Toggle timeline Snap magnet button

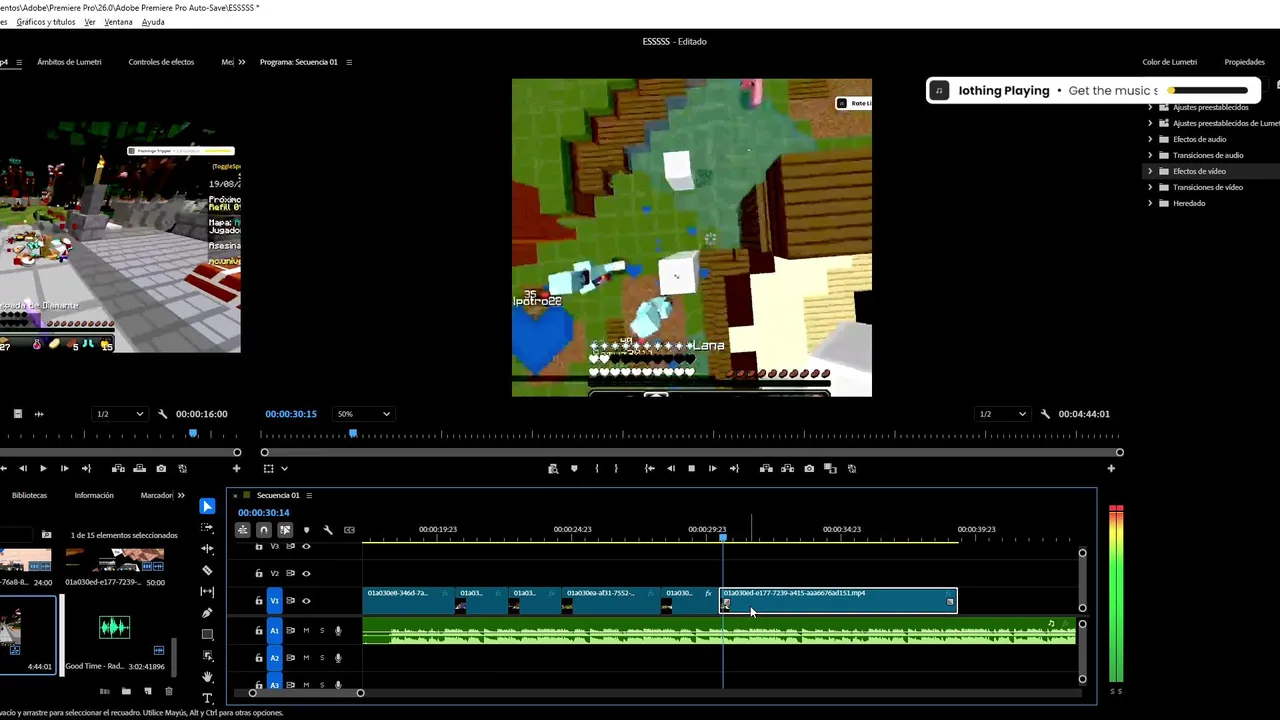[x=264, y=530]
